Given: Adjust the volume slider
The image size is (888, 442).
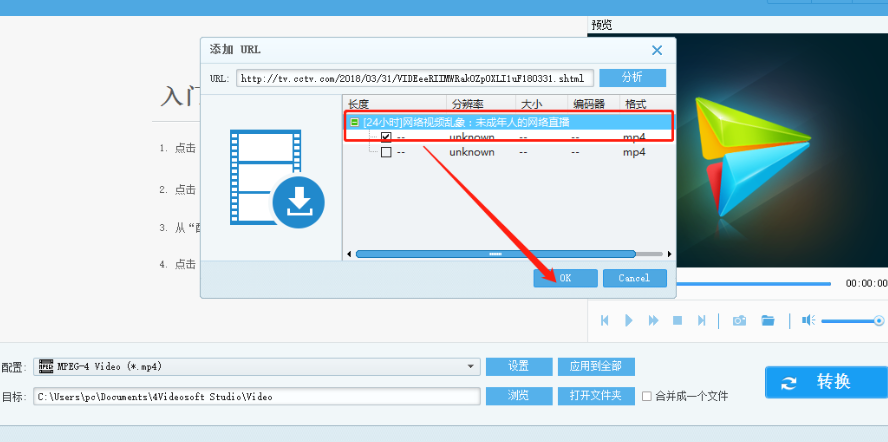Looking at the screenshot, I should pos(853,321).
